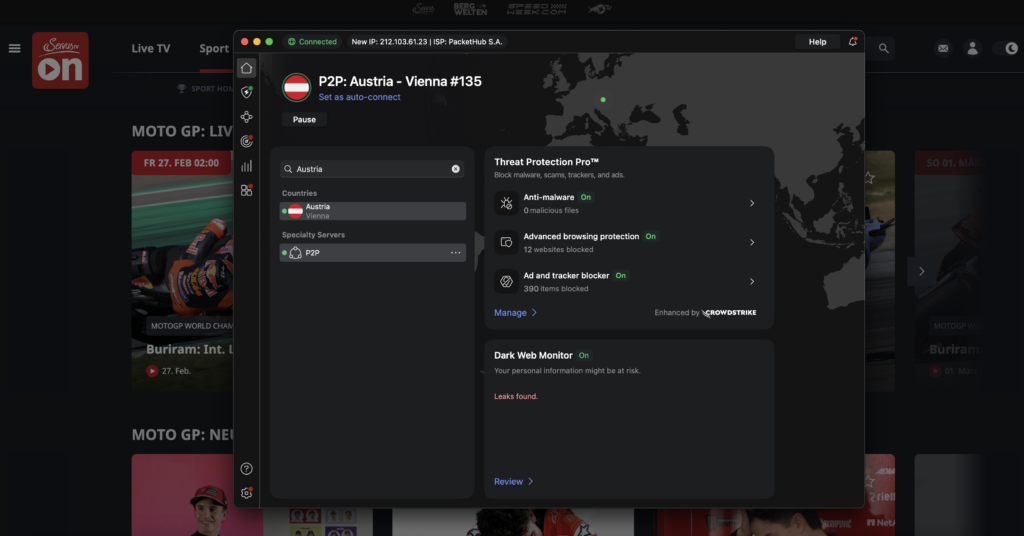Expand Advanced browsing protection chevron
Screen dimensions: 1024x536
click(x=752, y=242)
